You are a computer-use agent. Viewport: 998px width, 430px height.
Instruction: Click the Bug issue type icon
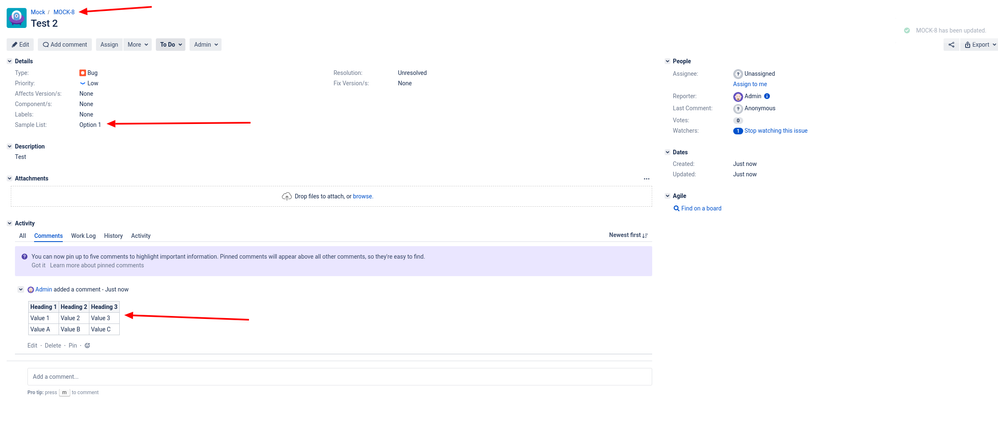(83, 73)
